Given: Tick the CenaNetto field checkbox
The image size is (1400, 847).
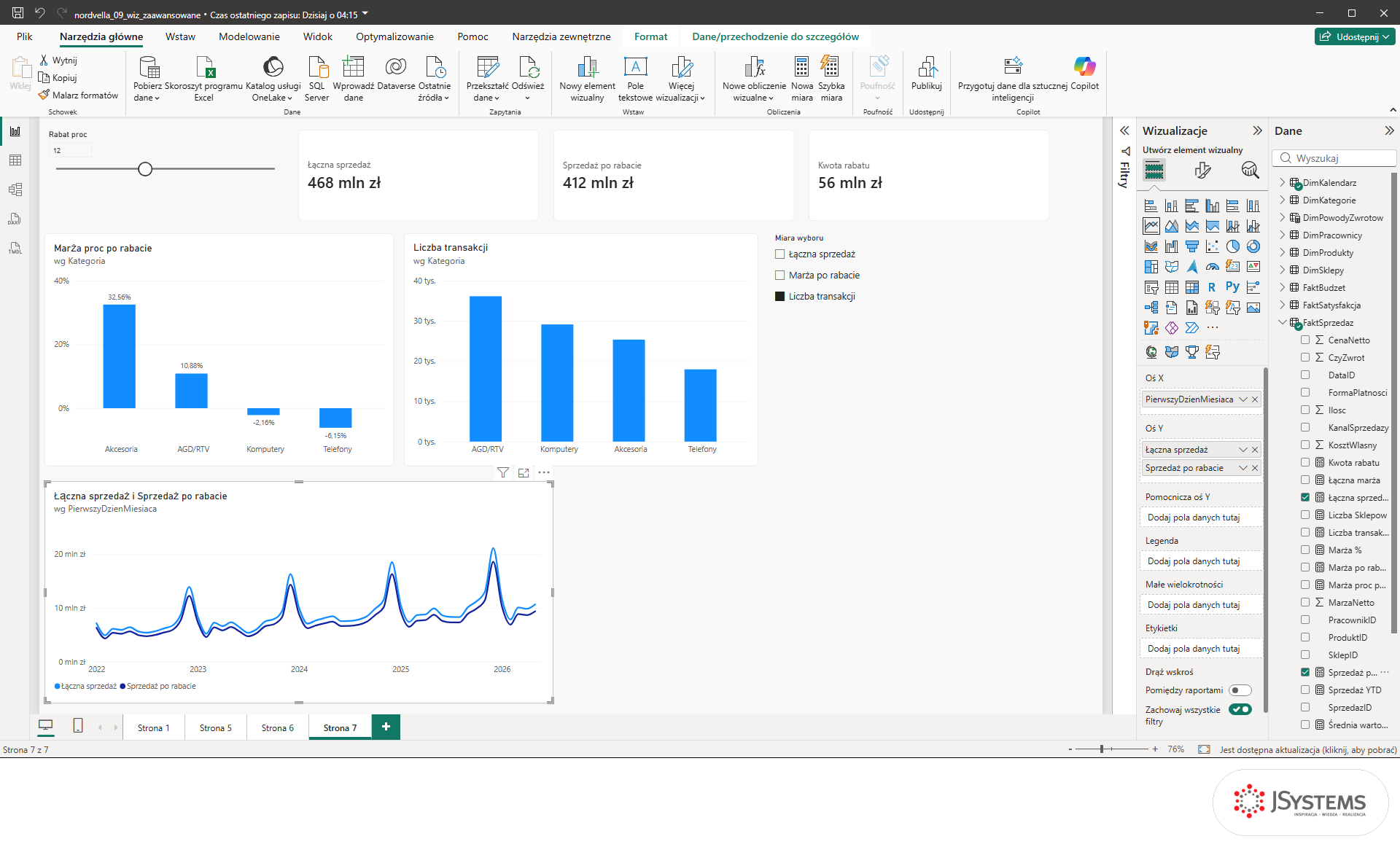Looking at the screenshot, I should coord(1305,340).
